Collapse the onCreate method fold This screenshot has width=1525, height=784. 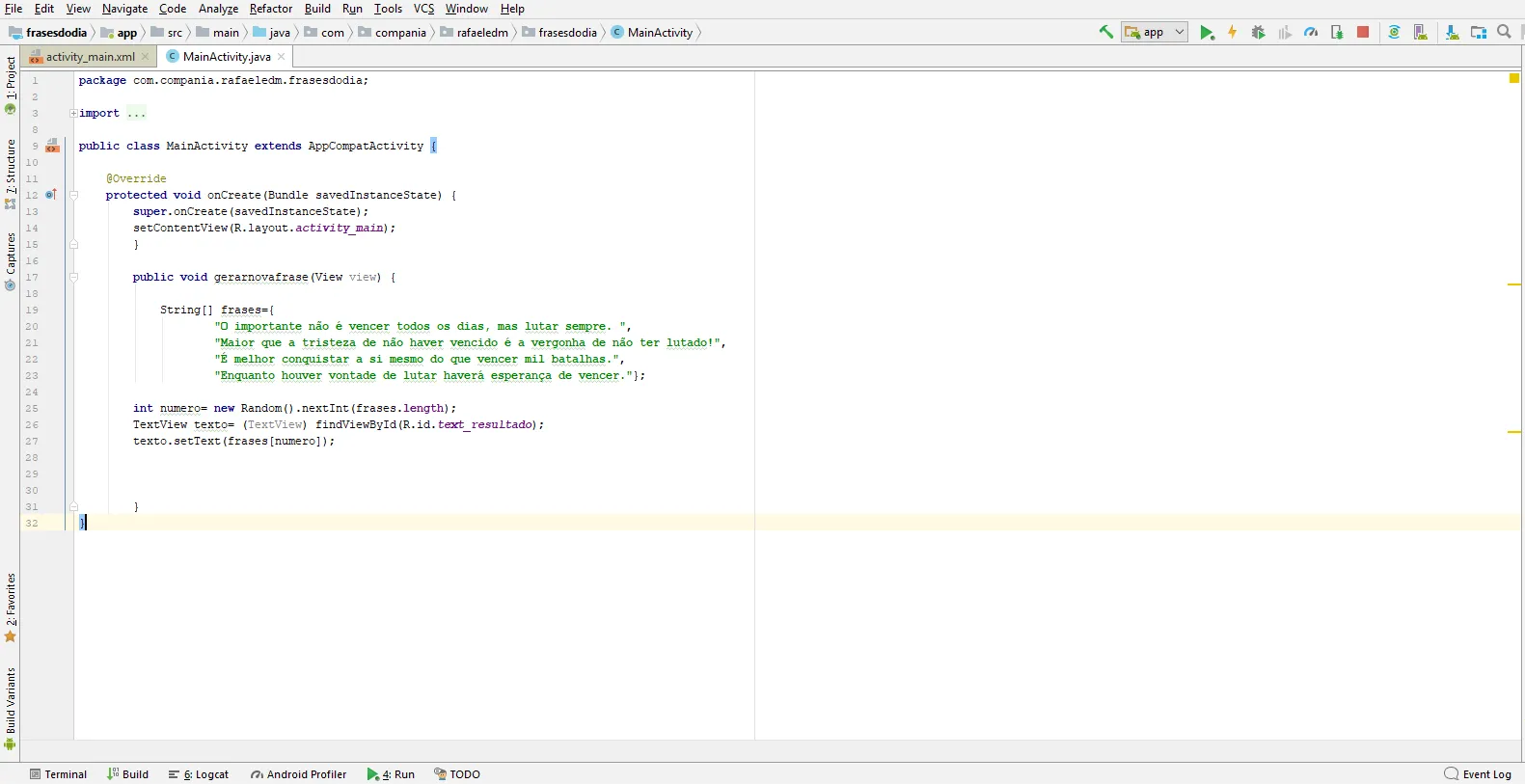[73, 195]
